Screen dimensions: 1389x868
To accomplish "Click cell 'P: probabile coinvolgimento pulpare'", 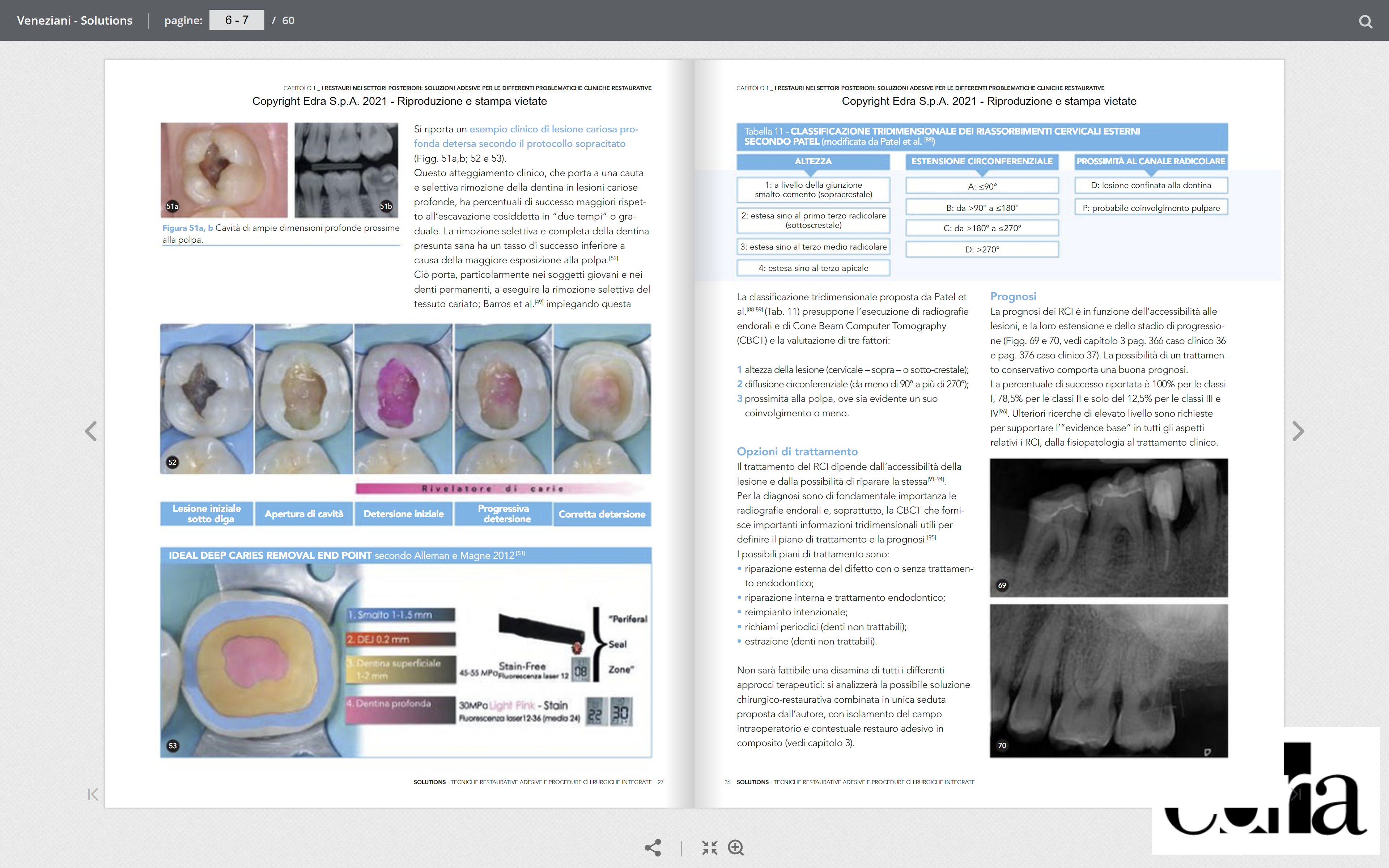I will [1151, 207].
